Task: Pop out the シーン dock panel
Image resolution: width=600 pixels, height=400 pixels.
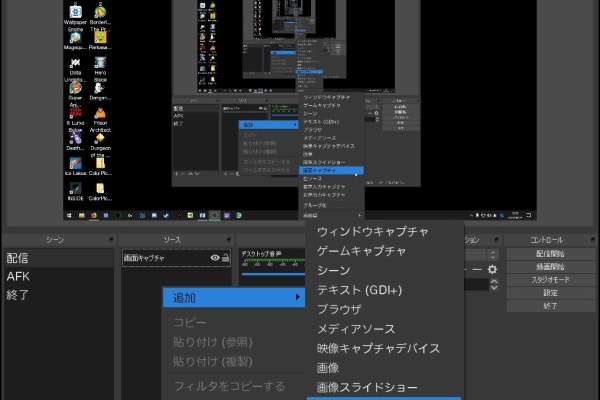Action: 111,240
